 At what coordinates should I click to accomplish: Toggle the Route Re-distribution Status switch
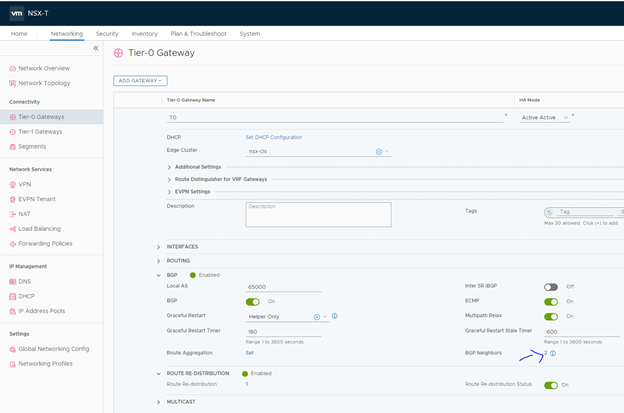(x=551, y=385)
